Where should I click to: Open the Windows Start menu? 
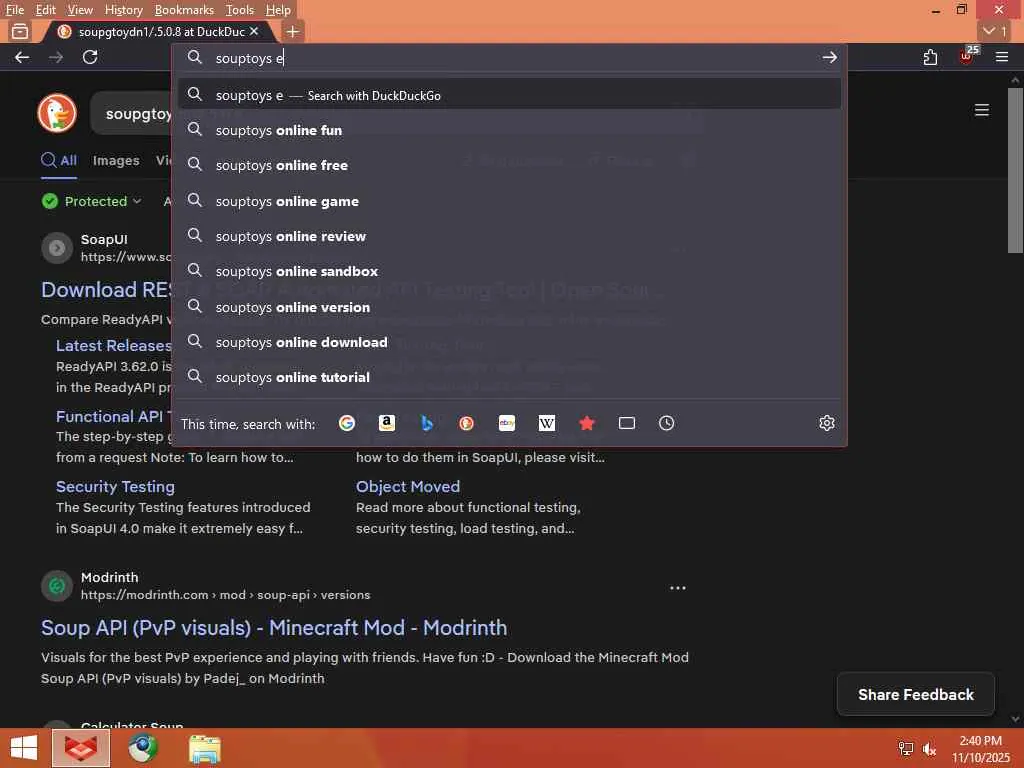[24, 748]
